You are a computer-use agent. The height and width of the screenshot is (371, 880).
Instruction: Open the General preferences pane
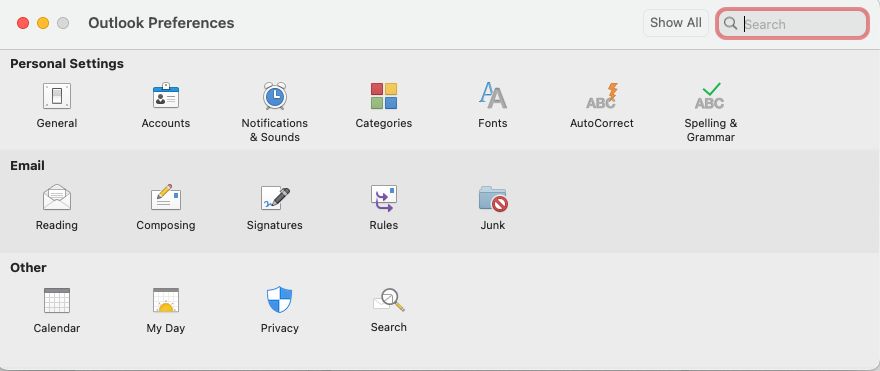pyautogui.click(x=57, y=96)
